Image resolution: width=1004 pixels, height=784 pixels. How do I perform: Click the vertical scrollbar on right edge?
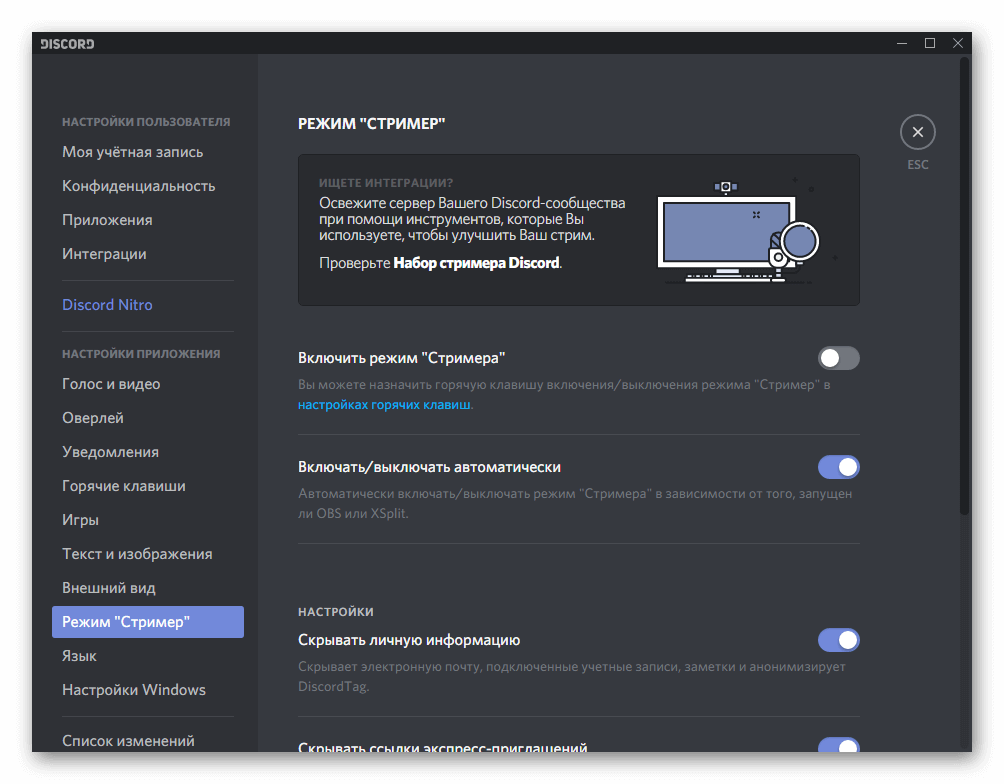[964, 300]
